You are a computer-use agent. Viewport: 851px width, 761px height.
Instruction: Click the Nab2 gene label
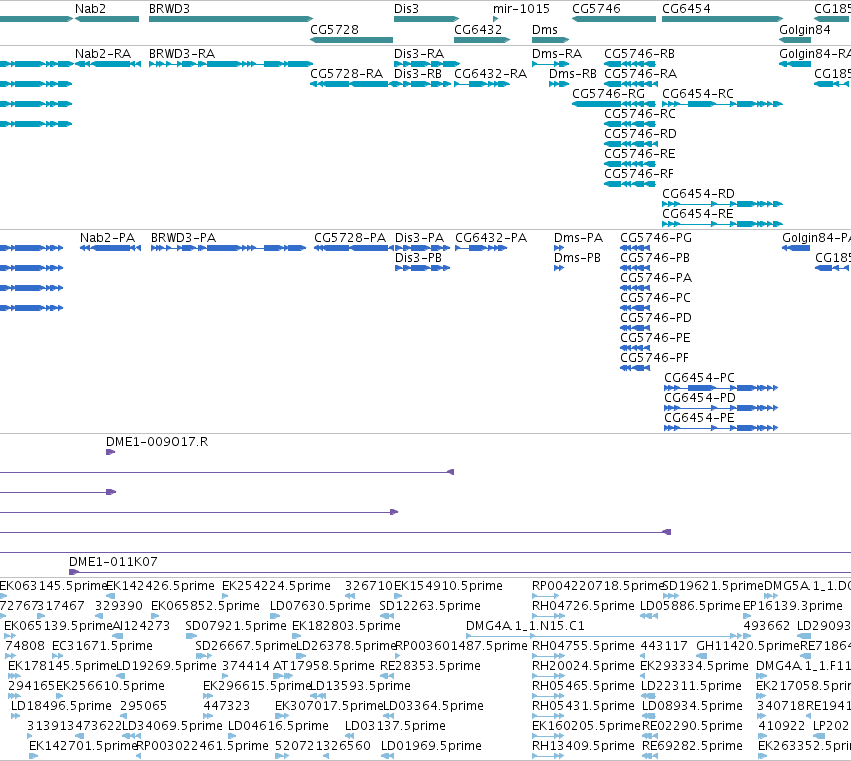point(90,9)
